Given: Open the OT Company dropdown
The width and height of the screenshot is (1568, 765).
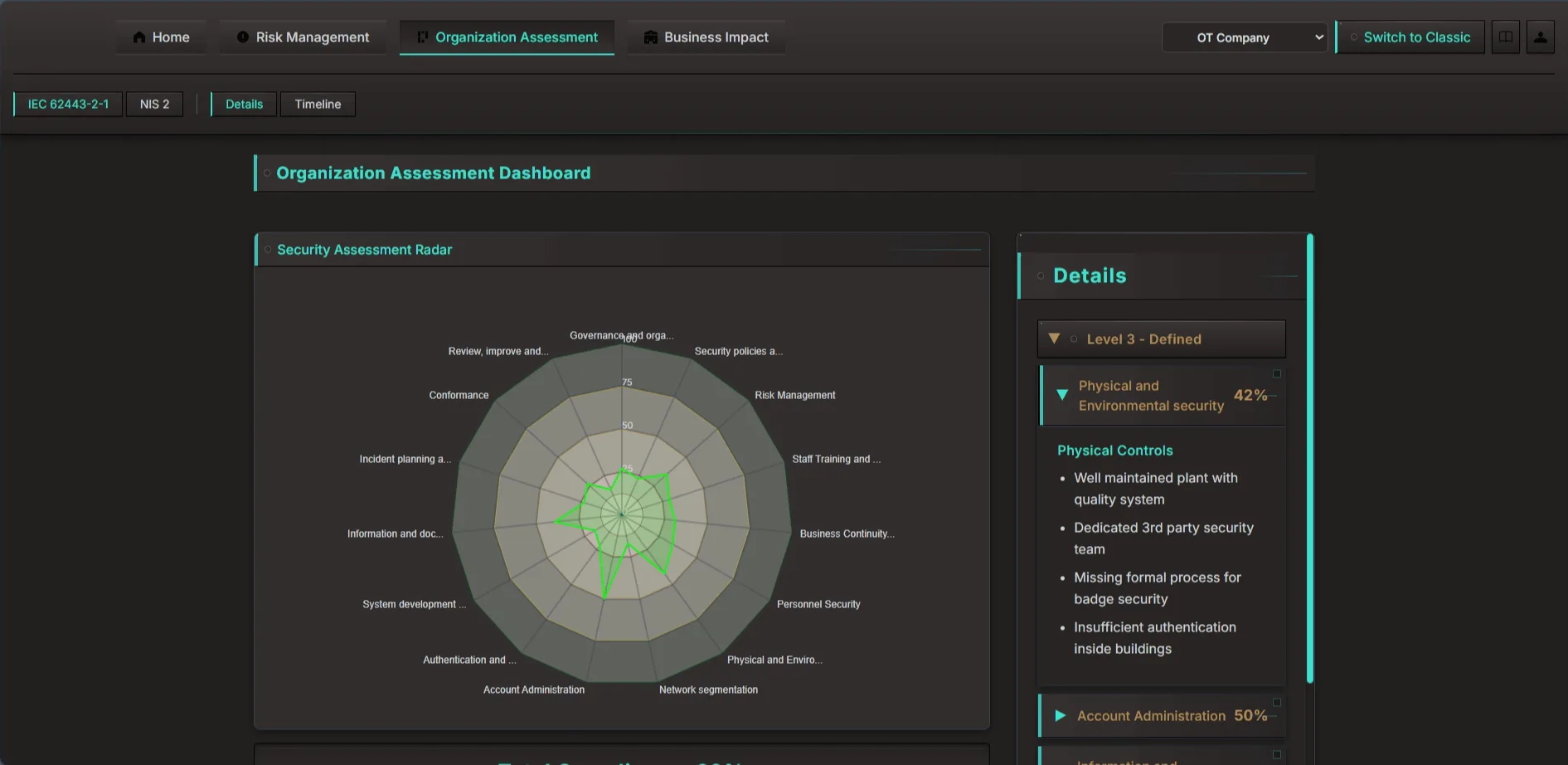Looking at the screenshot, I should 1245,37.
